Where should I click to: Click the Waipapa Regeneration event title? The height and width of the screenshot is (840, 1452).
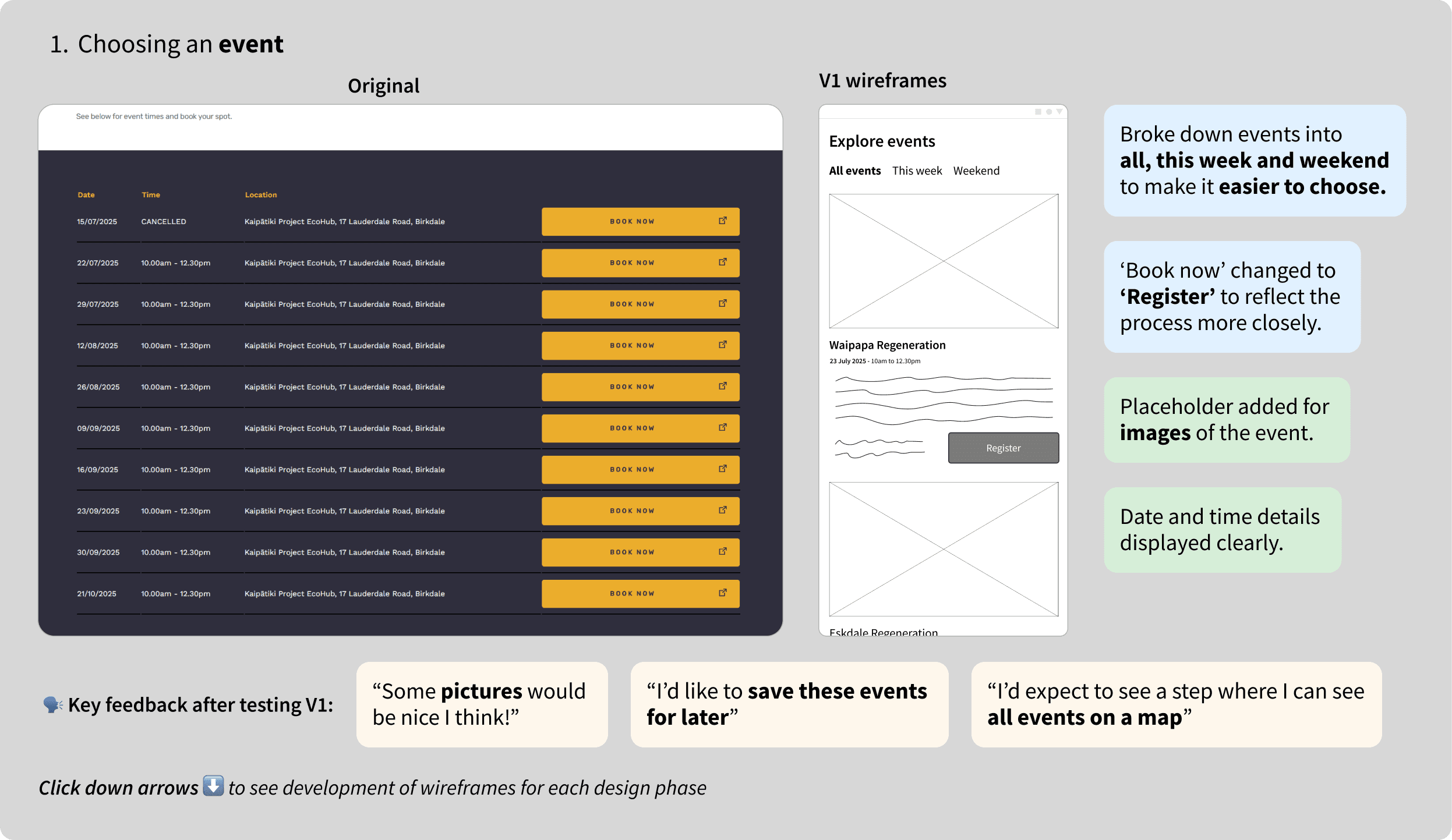tap(887, 345)
